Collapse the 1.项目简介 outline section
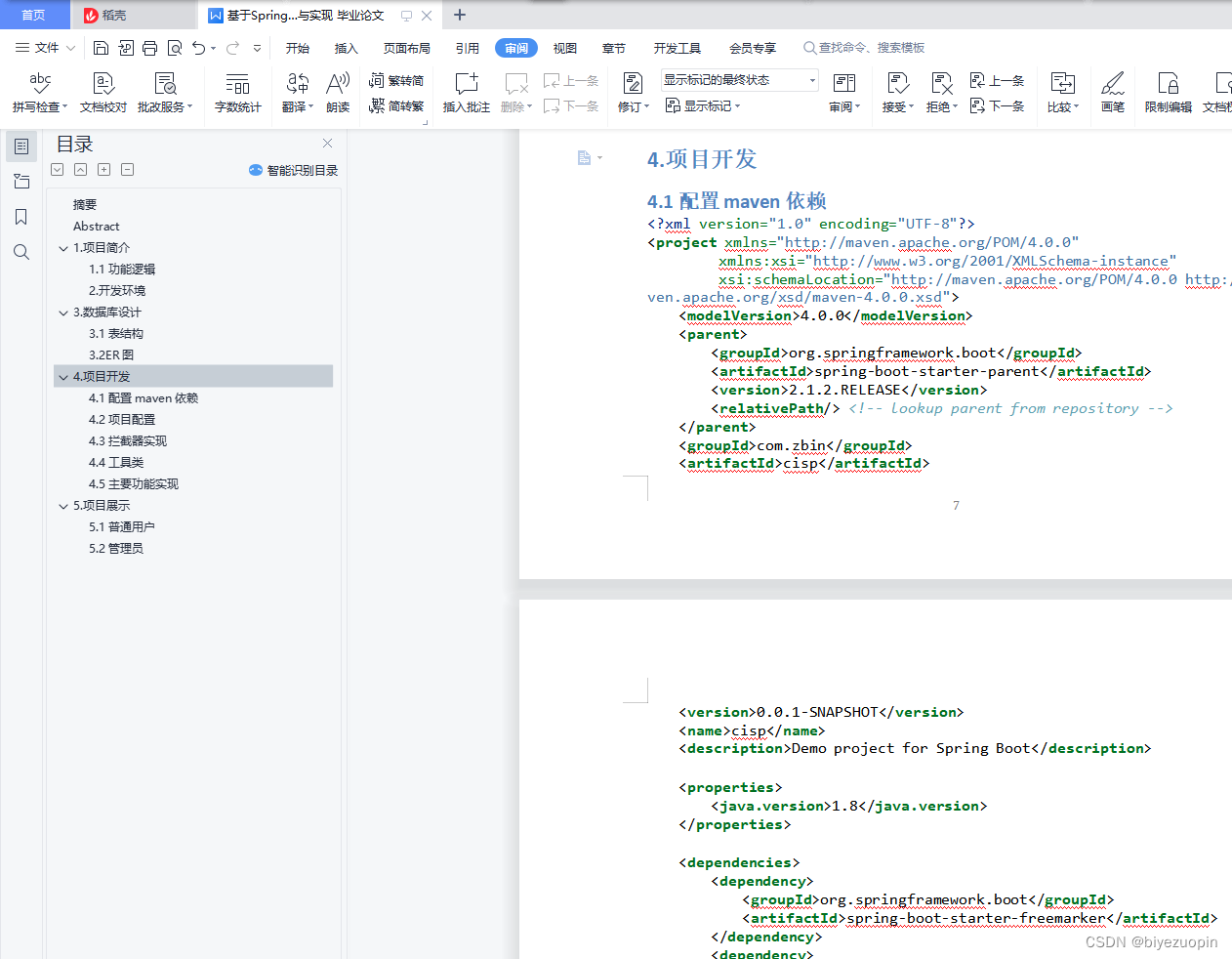This screenshot has height=959, width=1232. click(63, 248)
